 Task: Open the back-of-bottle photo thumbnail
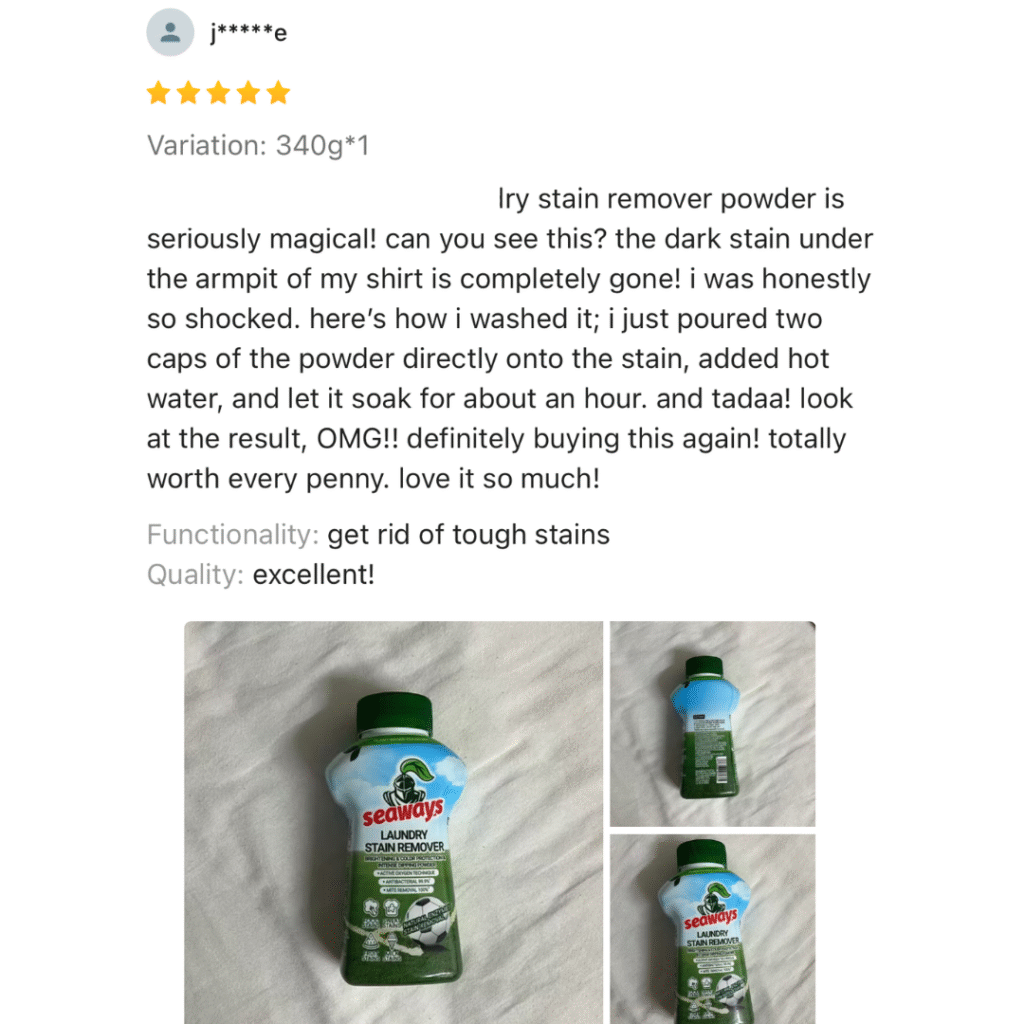[712, 724]
